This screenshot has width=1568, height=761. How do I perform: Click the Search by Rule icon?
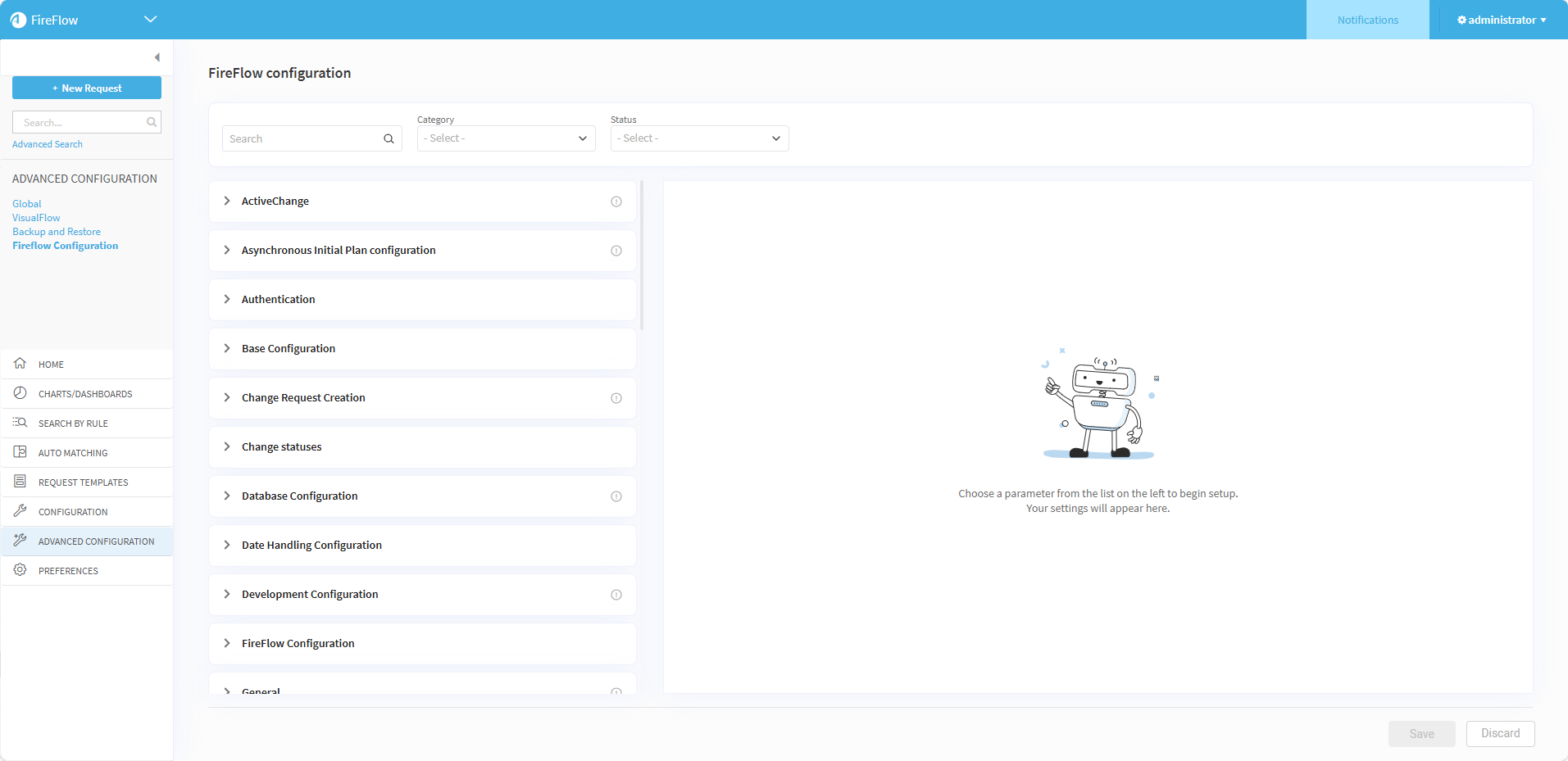(x=20, y=423)
